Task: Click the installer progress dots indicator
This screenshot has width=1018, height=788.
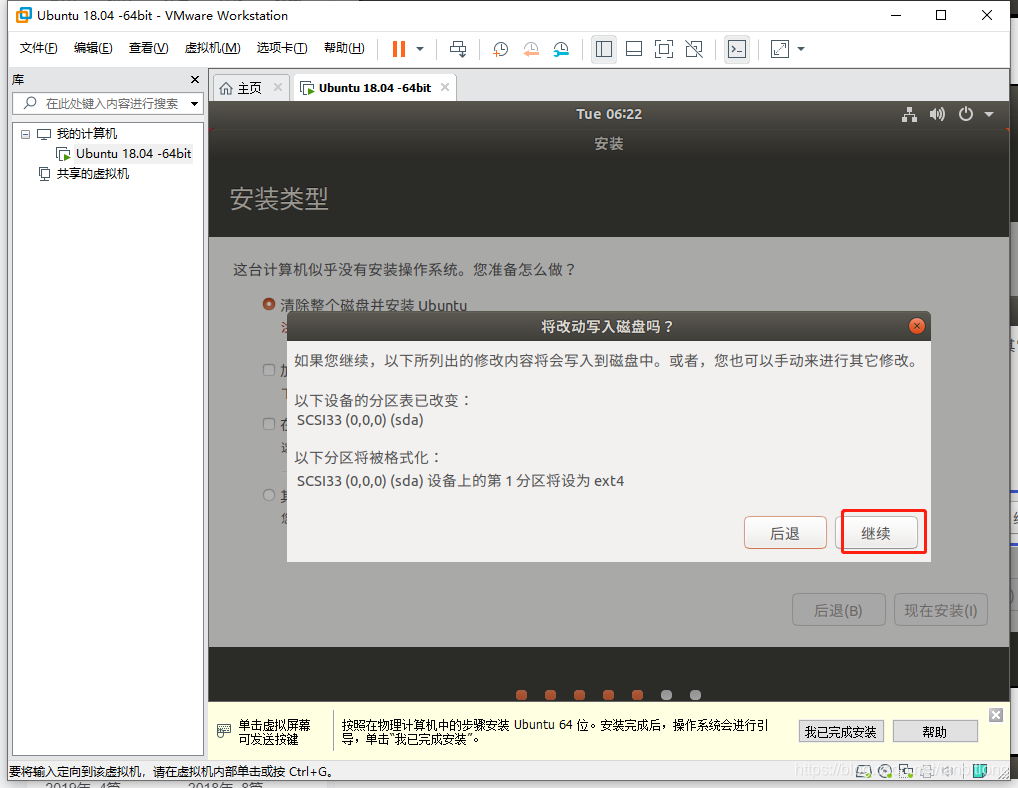Action: [x=608, y=694]
